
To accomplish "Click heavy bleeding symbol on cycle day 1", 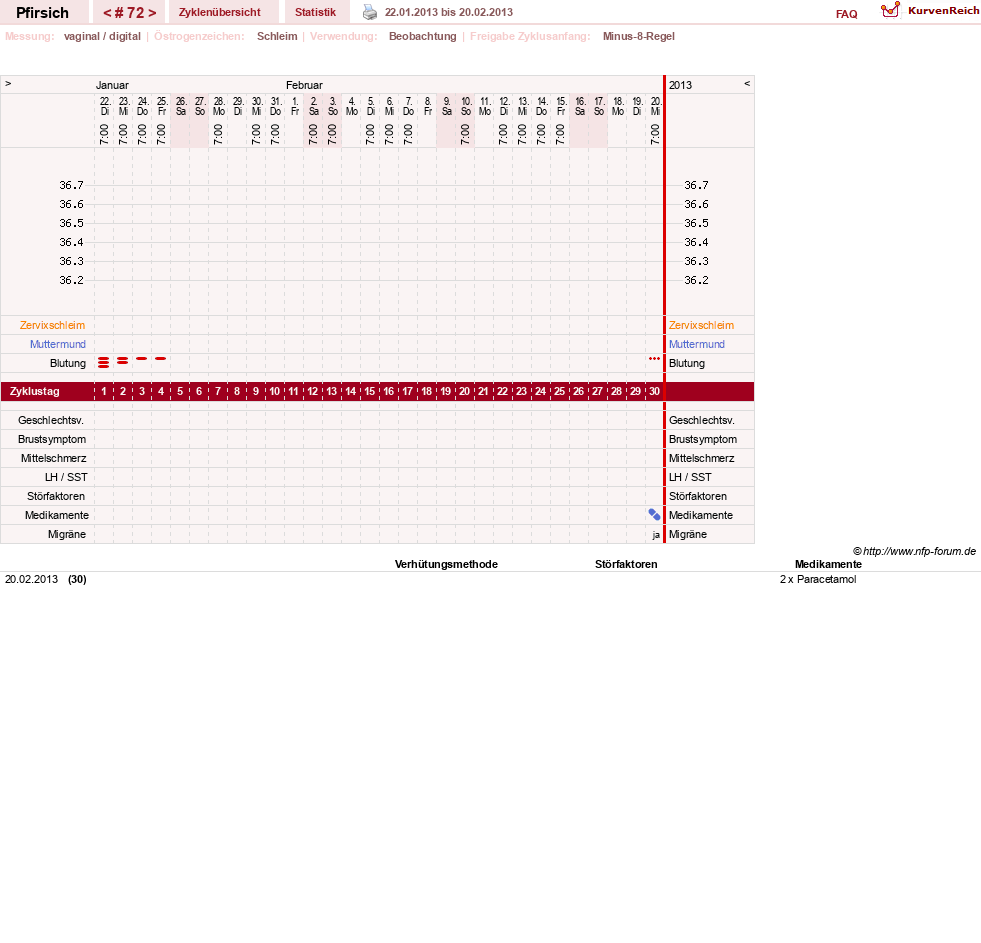I will (104, 362).
